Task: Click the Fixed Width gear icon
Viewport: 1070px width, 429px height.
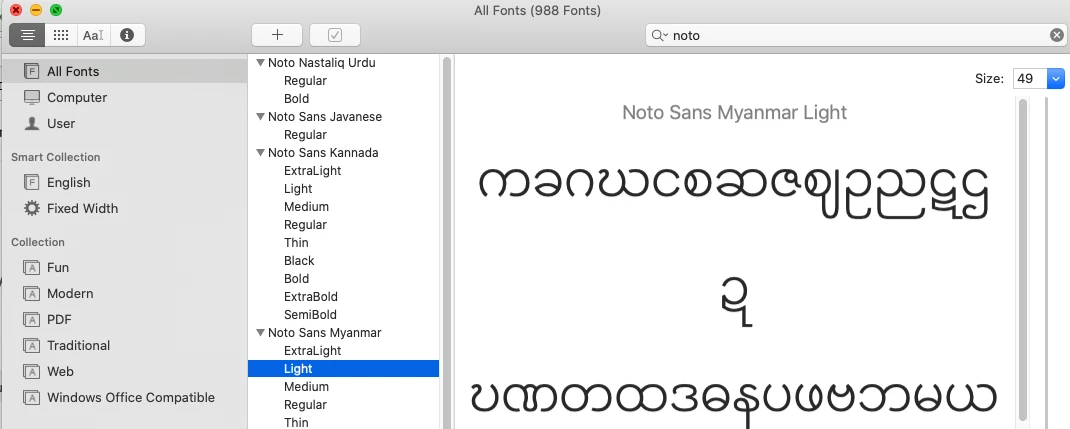Action: click(x=31, y=209)
